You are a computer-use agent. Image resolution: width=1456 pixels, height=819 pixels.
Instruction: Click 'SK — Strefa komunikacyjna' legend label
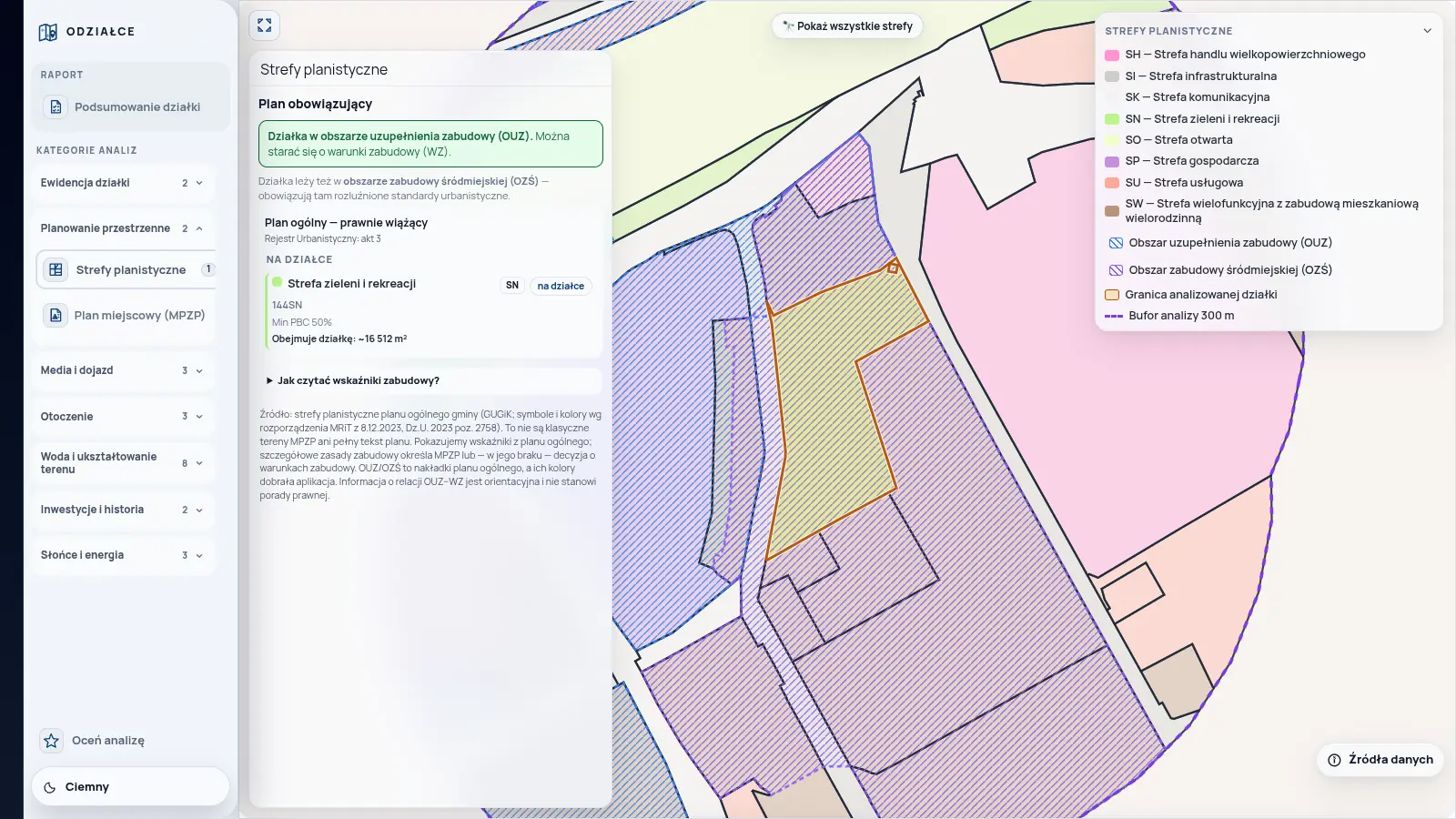(x=1198, y=97)
